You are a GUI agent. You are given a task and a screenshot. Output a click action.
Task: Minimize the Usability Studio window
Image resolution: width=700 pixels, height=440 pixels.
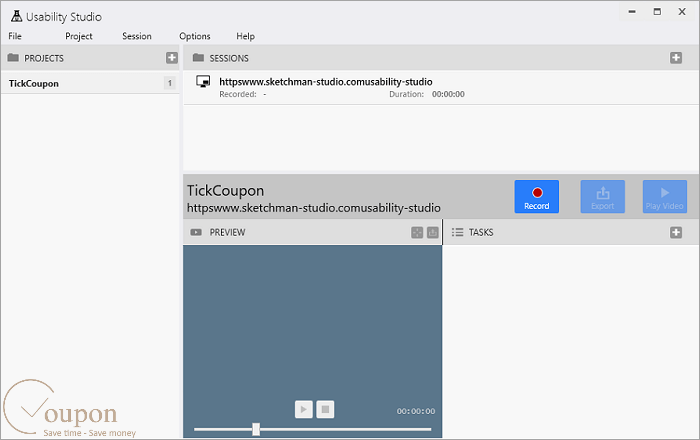632,12
